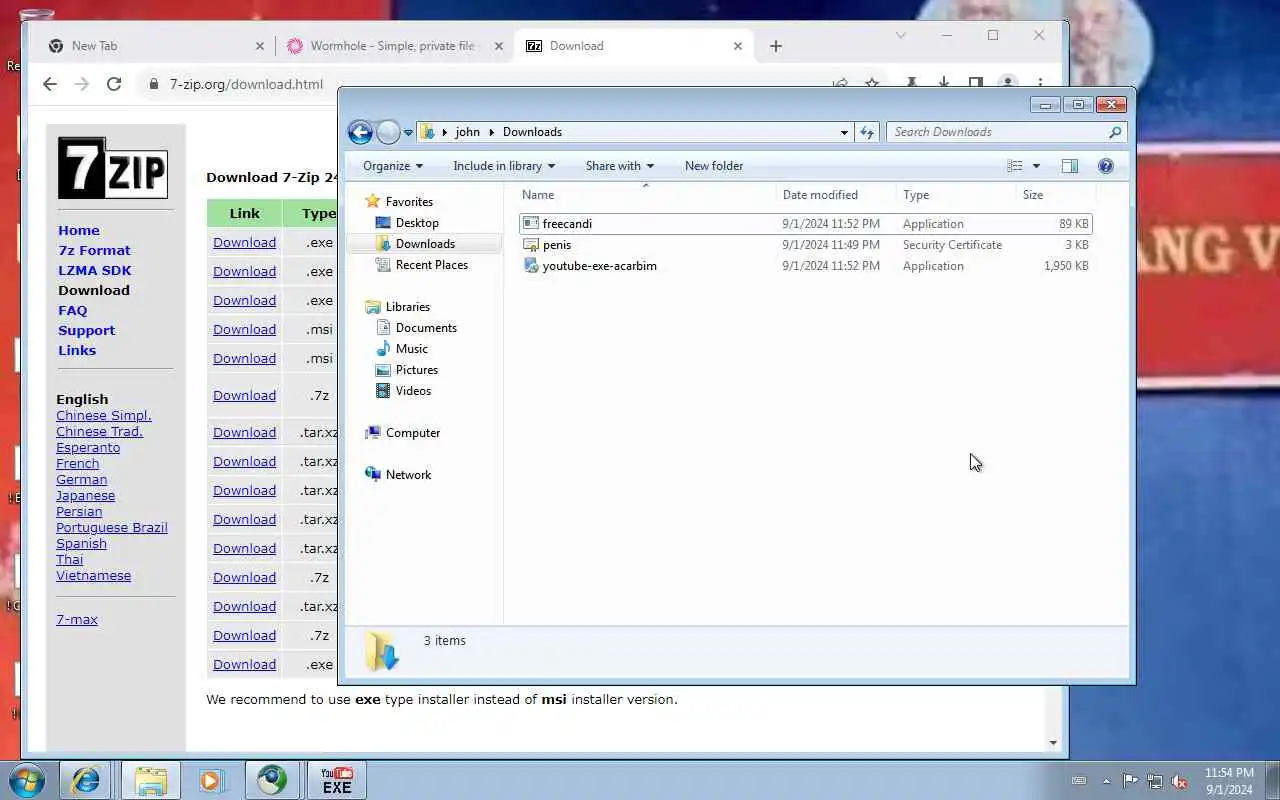
Task: Select Libraries in the navigation pane
Action: pyautogui.click(x=407, y=307)
